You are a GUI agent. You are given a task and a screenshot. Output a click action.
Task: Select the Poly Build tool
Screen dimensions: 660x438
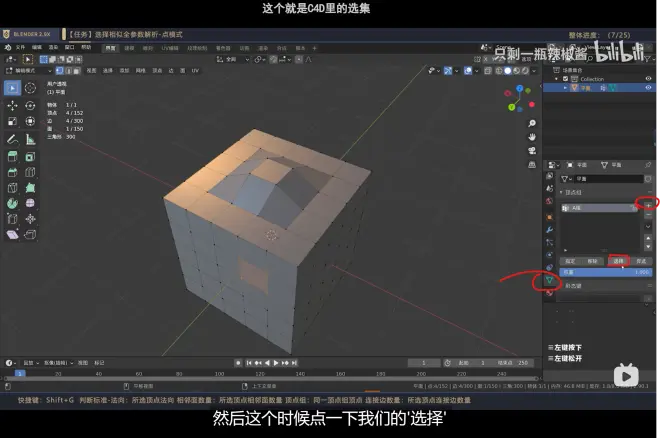coord(30,188)
